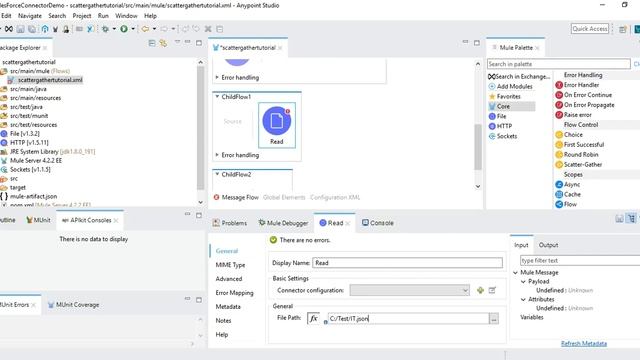Click the green add connector configuration icon
This screenshot has width=640, height=360.
pyautogui.click(x=480, y=290)
